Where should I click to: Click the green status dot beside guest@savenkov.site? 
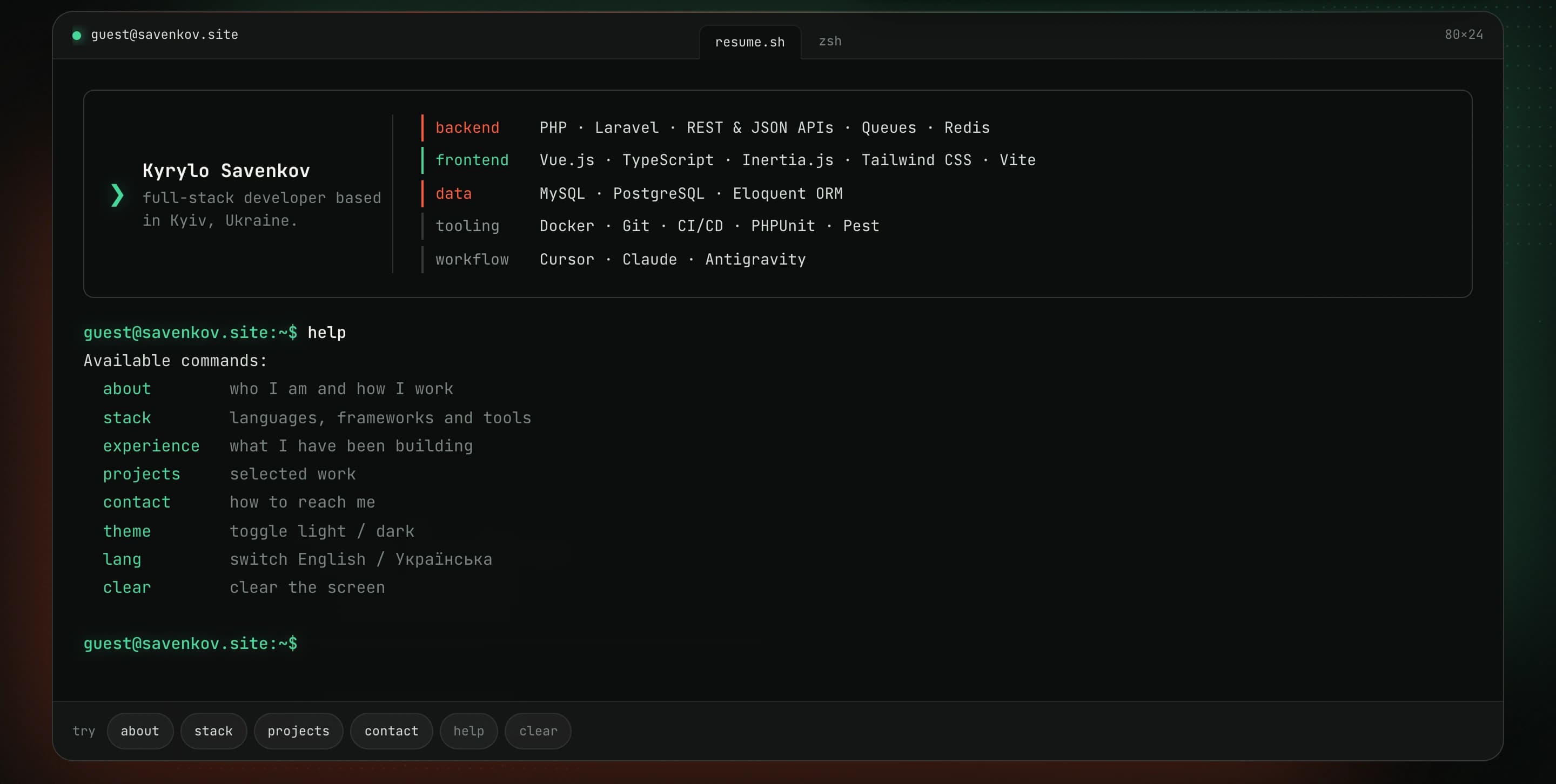(x=77, y=35)
